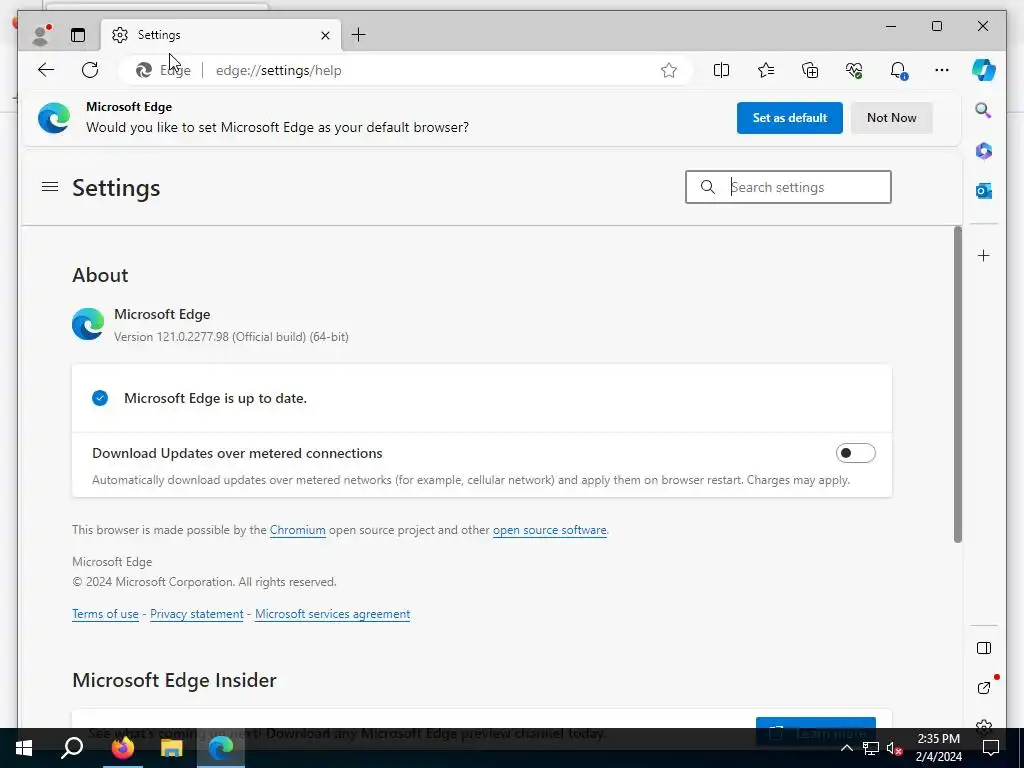Refresh the page with reload icon
1024x768 pixels.
pos(90,70)
